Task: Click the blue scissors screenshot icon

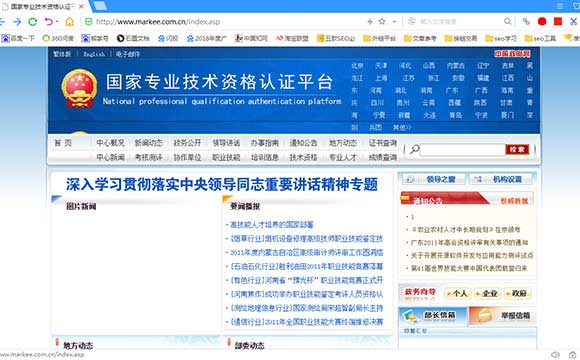Action: pos(574,21)
